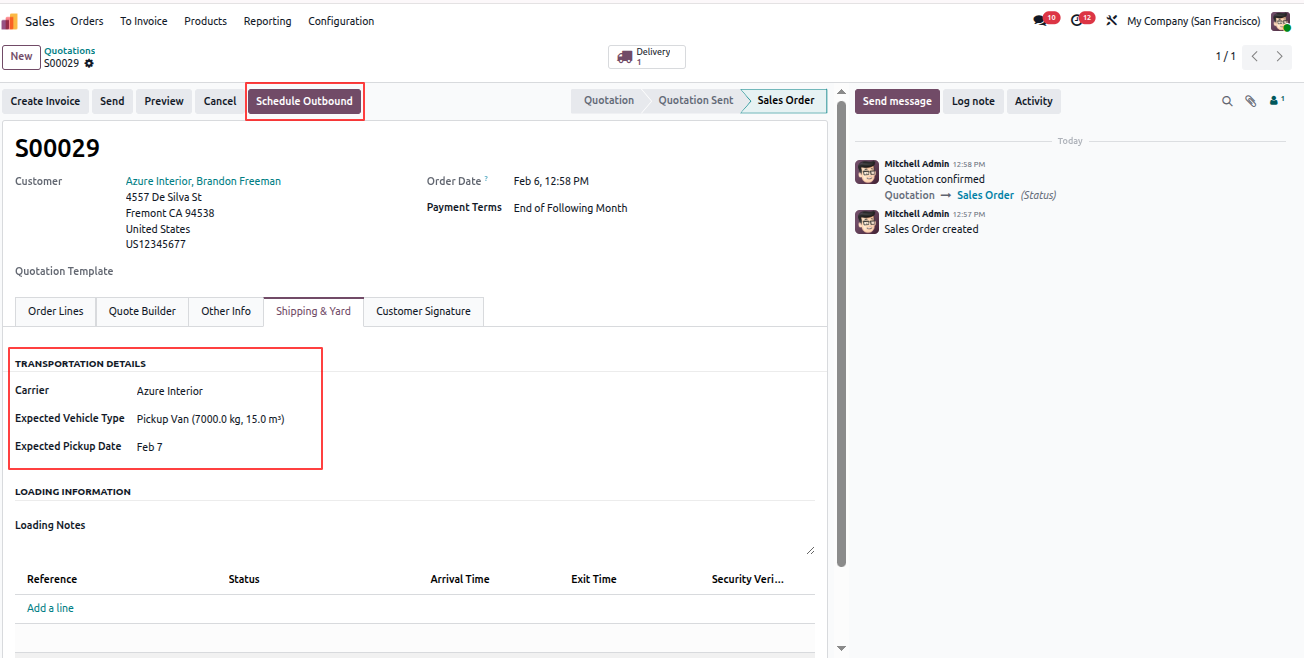Open the messages conversation icon
The image size is (1304, 658).
tap(1040, 21)
